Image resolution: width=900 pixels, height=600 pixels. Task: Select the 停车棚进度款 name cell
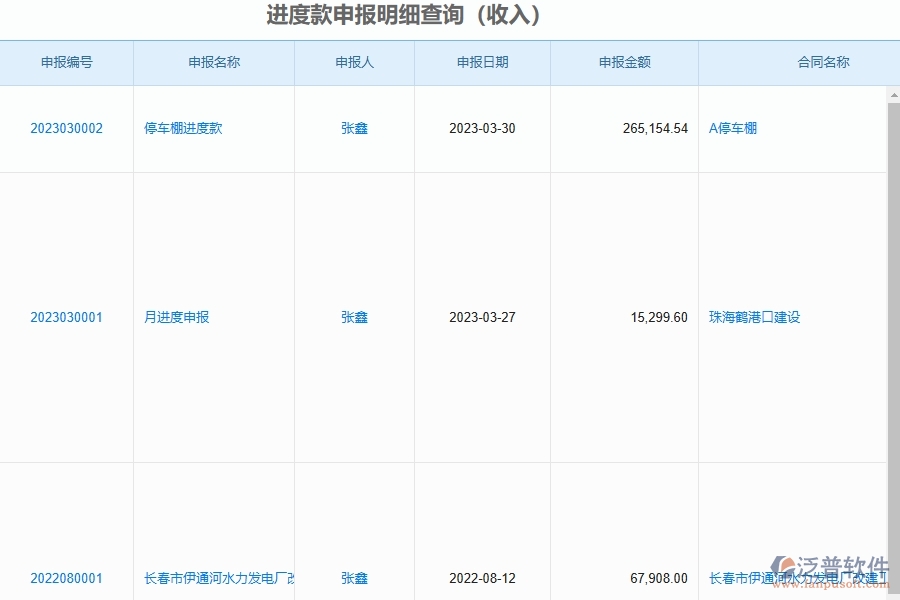tap(180, 128)
